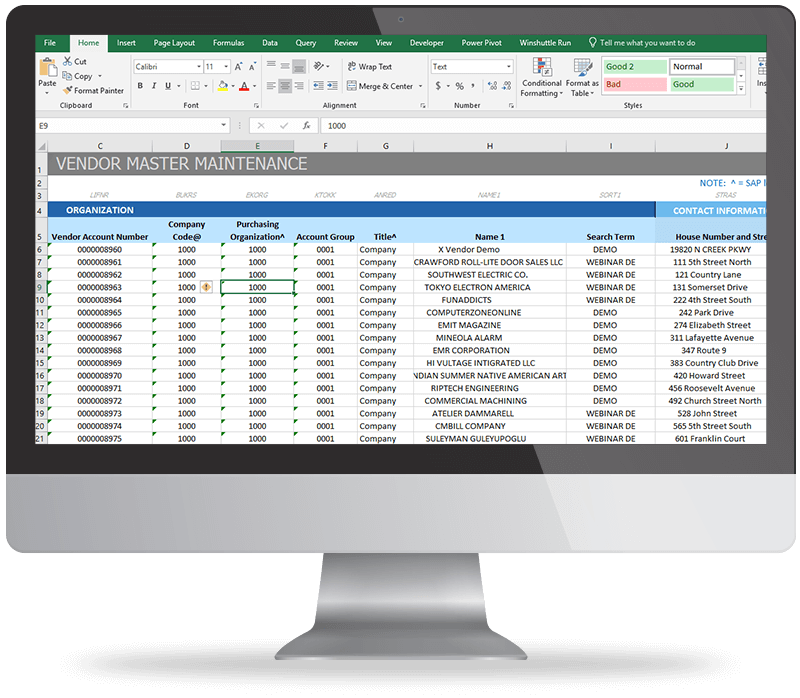Activate the Format Painter brush
The image size is (800, 698).
pos(67,90)
